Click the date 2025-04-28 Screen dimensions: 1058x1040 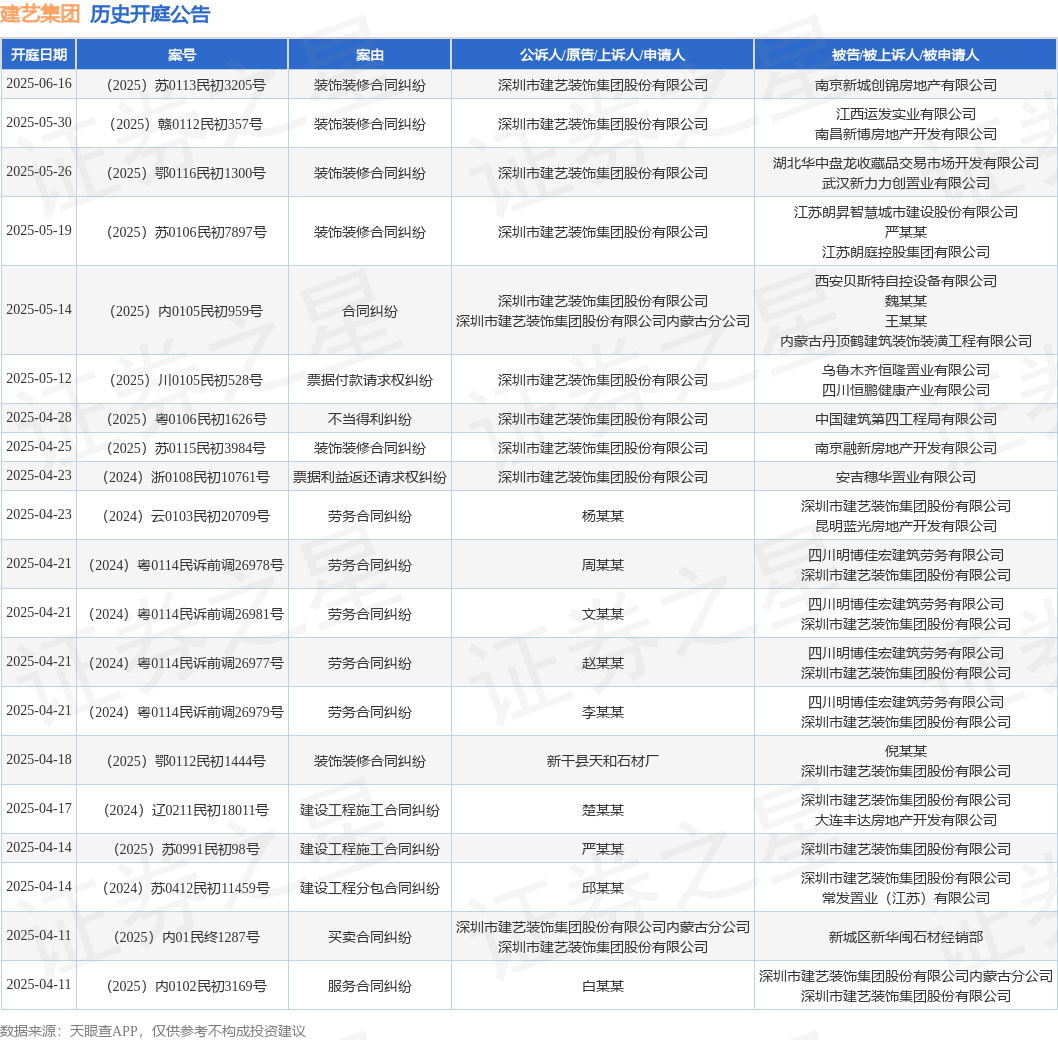38,418
